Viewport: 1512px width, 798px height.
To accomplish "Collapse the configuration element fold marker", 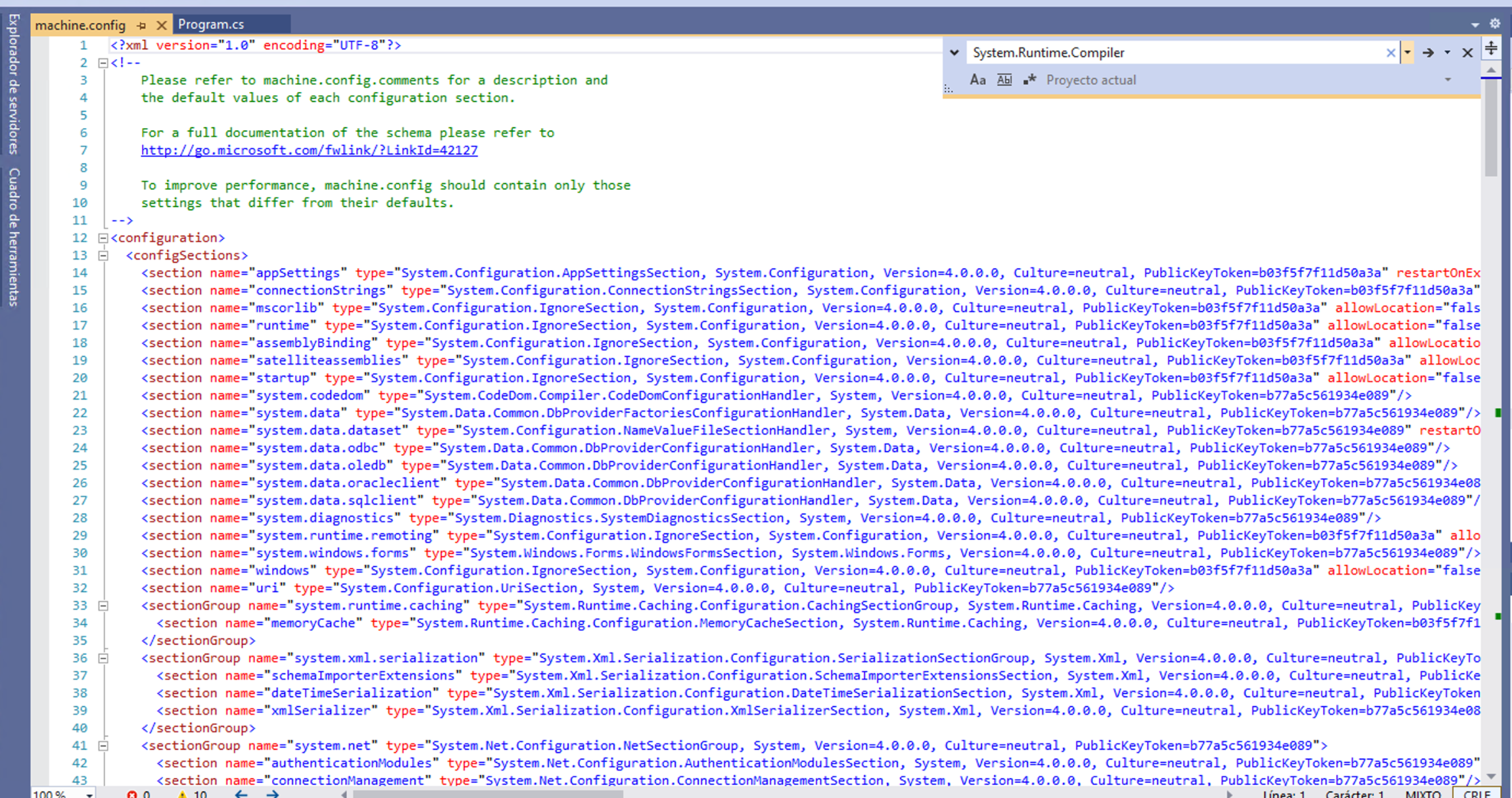I will (103, 237).
